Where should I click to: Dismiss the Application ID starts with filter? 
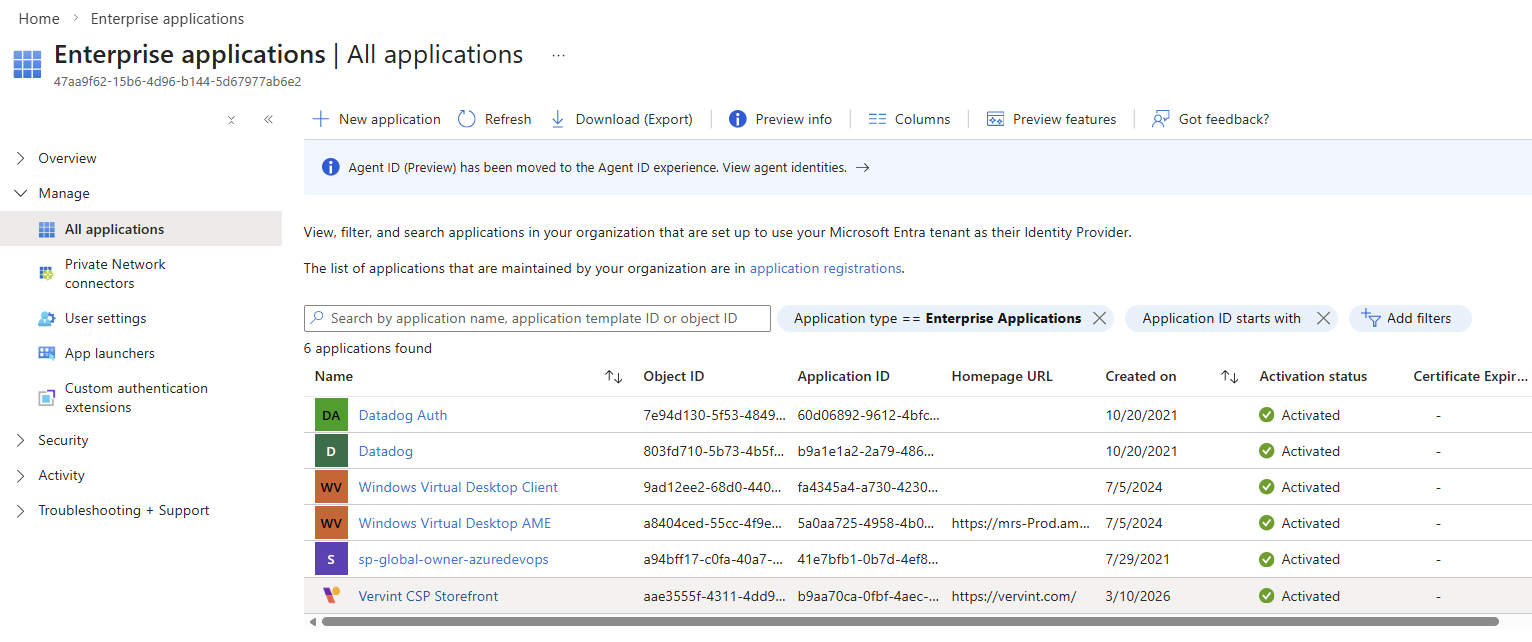[1323, 317]
